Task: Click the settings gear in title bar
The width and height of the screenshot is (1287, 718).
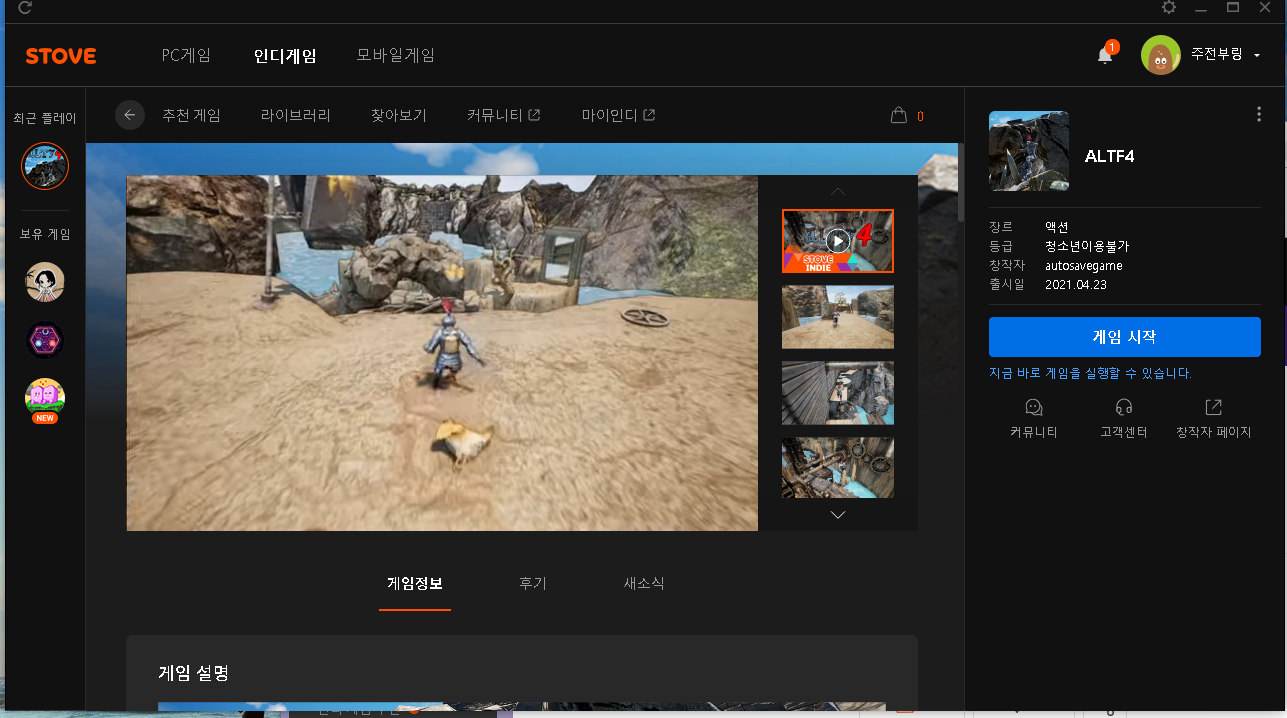Action: tap(1169, 8)
